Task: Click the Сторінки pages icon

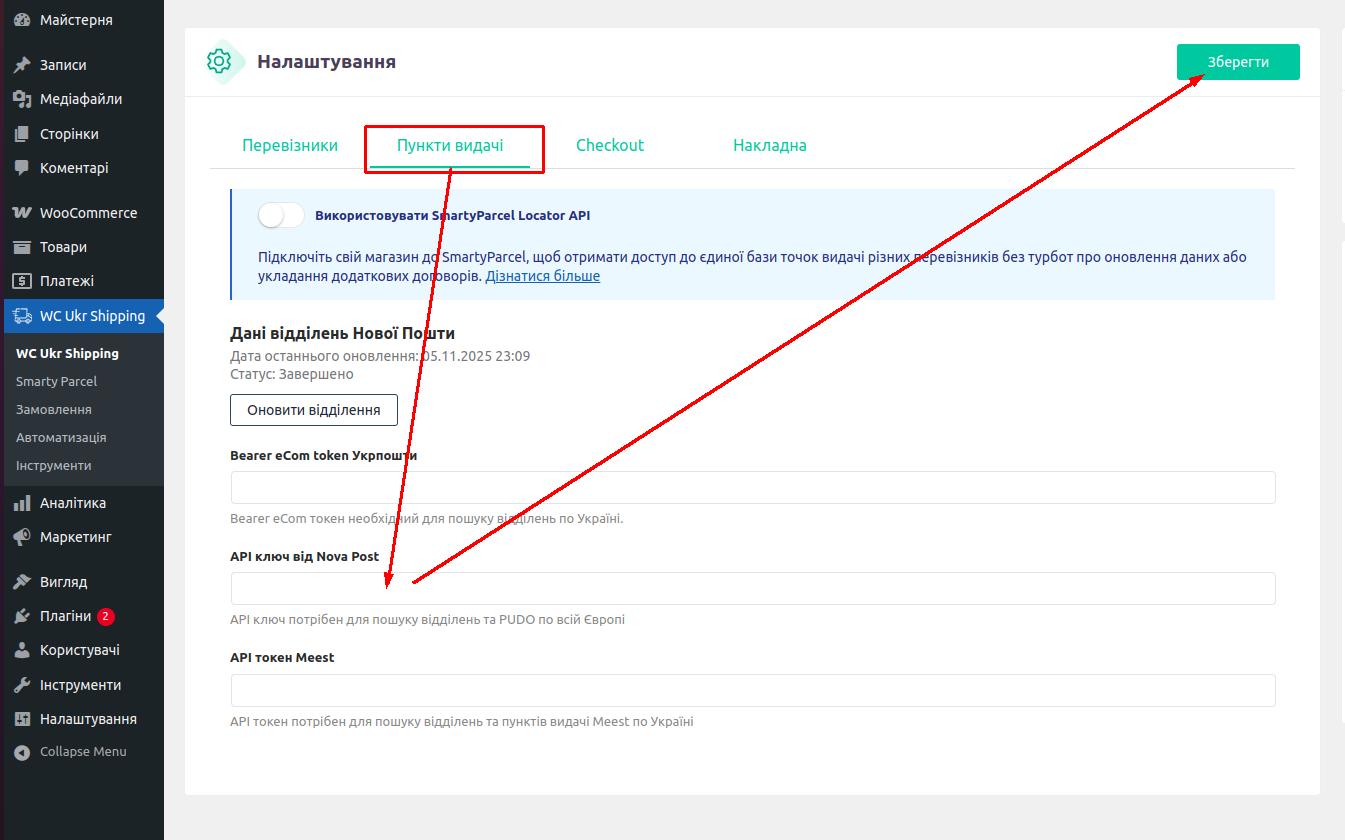Action: point(22,134)
